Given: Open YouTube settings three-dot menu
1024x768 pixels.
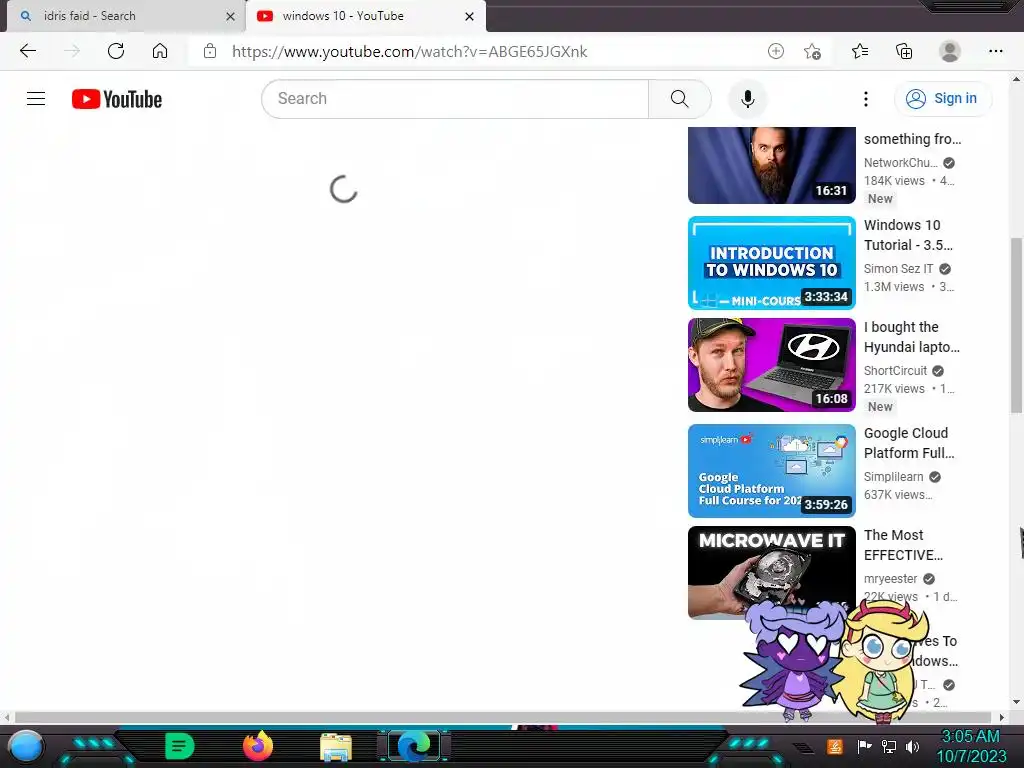Looking at the screenshot, I should 866,99.
